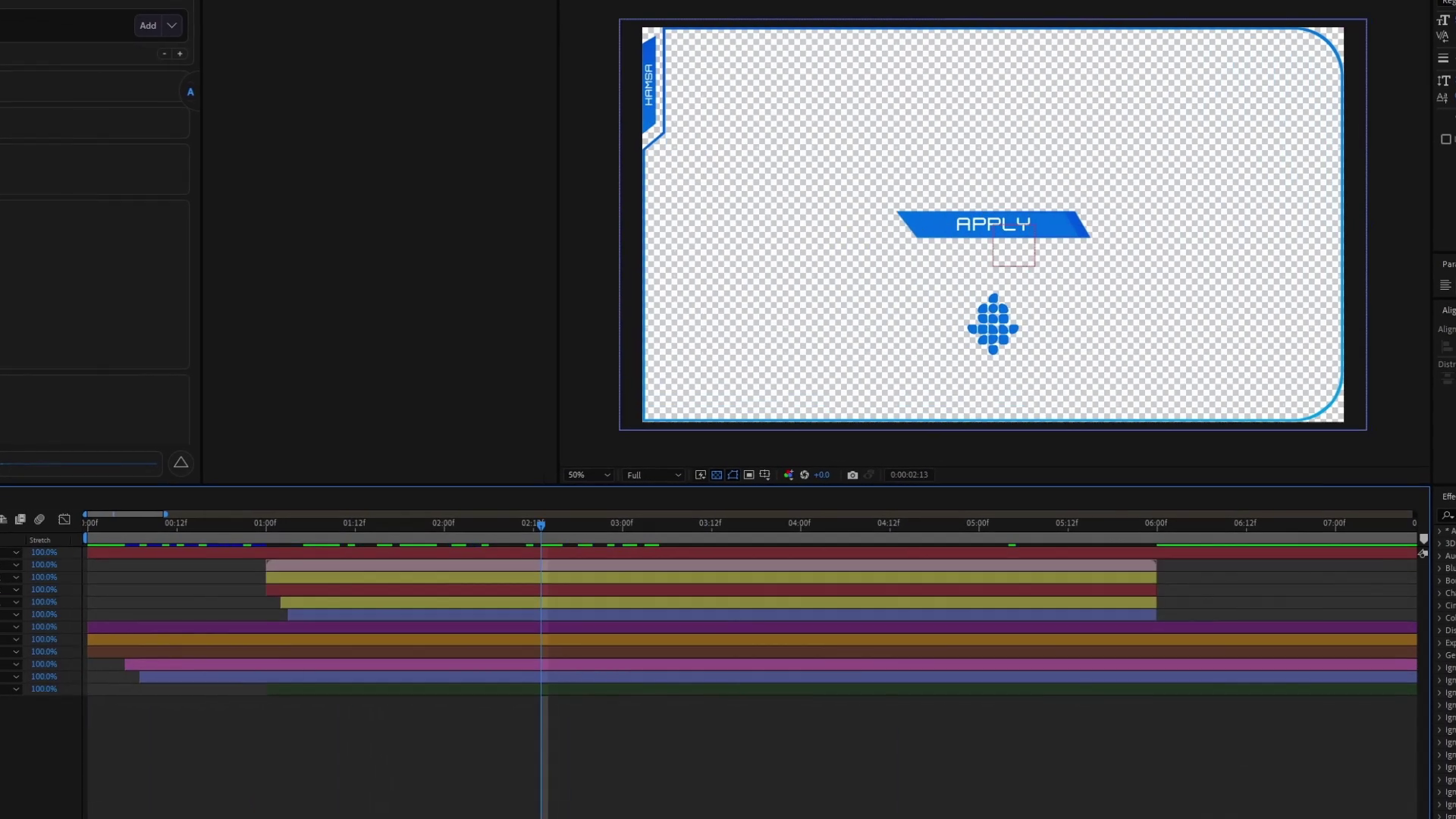
Task: Enable motion blur icon in the timeline
Action: point(39,519)
